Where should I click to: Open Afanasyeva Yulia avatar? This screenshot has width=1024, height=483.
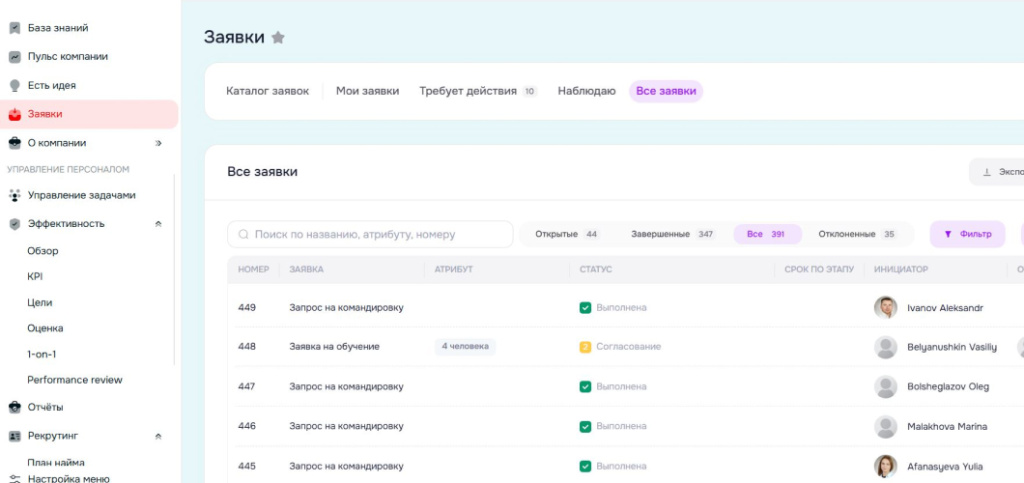click(886, 466)
